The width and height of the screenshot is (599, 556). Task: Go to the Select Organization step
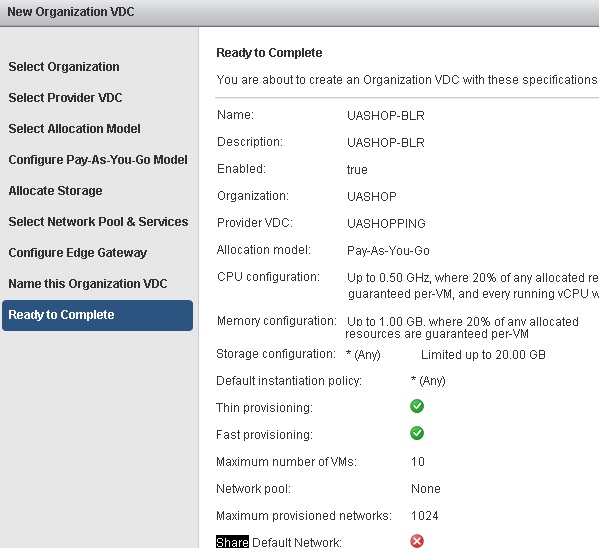64,67
